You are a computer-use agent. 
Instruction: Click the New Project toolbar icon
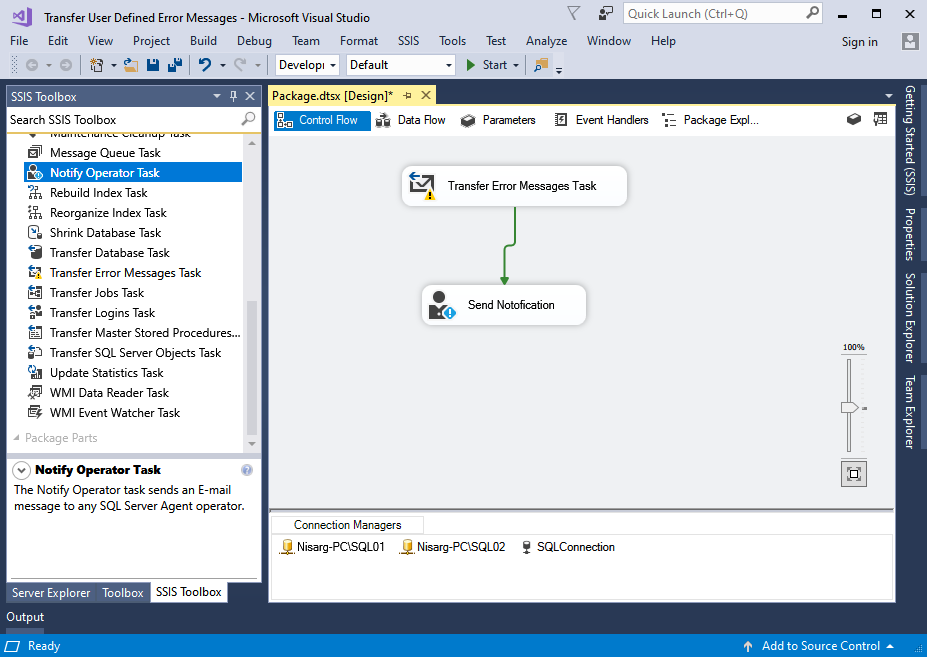tap(96, 65)
